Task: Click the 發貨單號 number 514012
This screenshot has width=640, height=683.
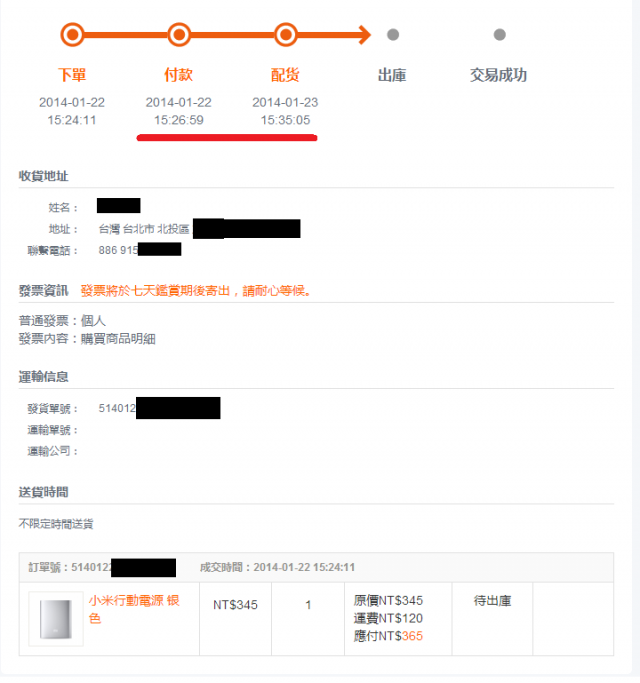Action: 117,408
